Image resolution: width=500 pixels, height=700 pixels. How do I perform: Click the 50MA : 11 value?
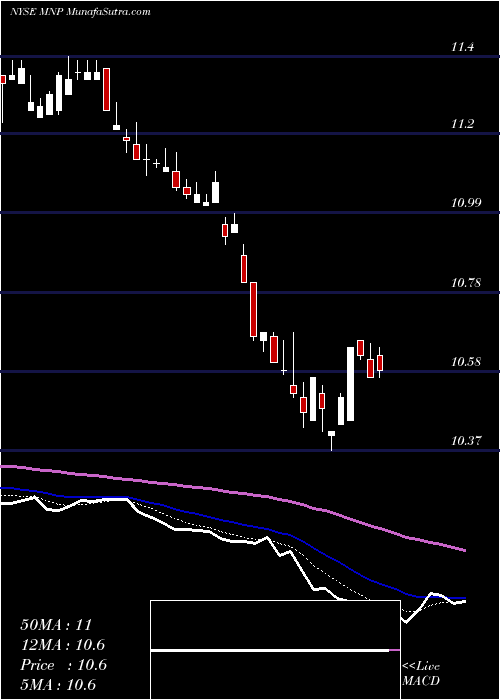click(56, 625)
